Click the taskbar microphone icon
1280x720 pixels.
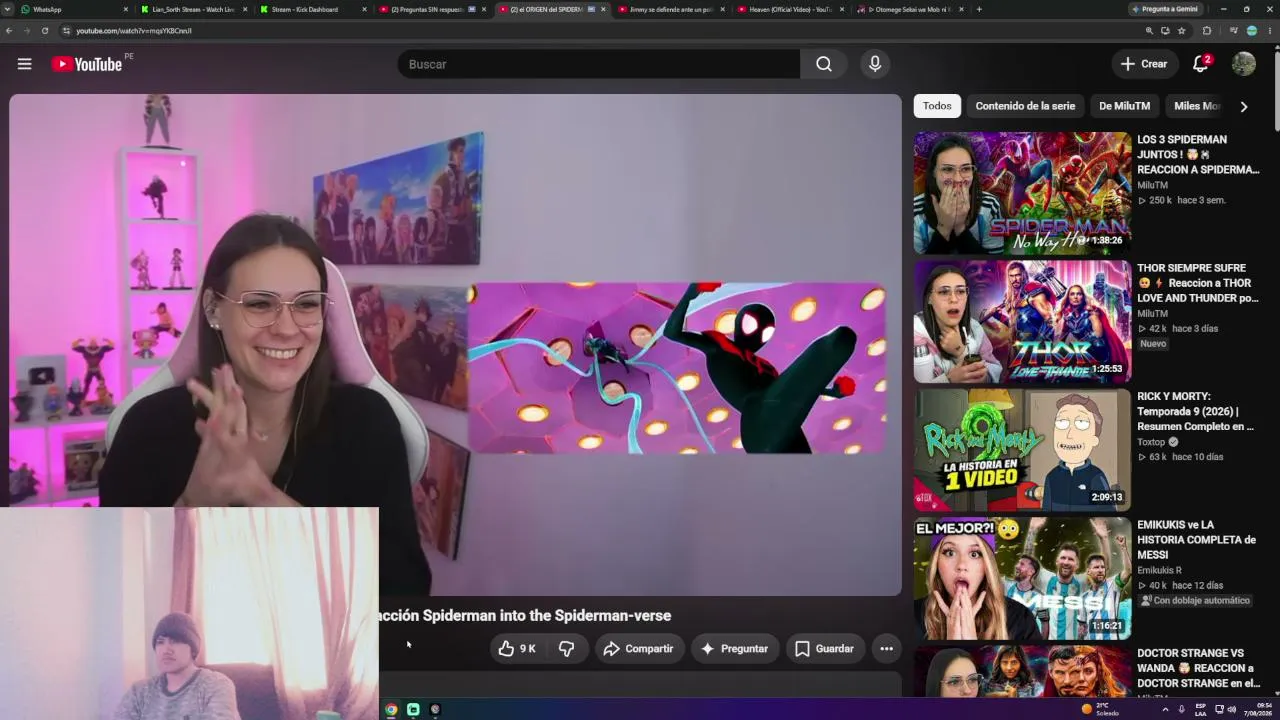[x=1181, y=709]
